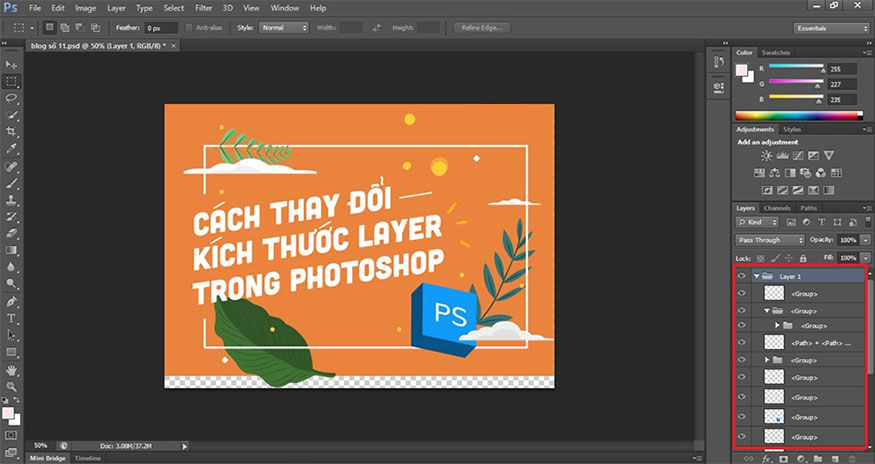The image size is (875, 464).
Task: Click the layer style fx icon
Action: click(767, 458)
